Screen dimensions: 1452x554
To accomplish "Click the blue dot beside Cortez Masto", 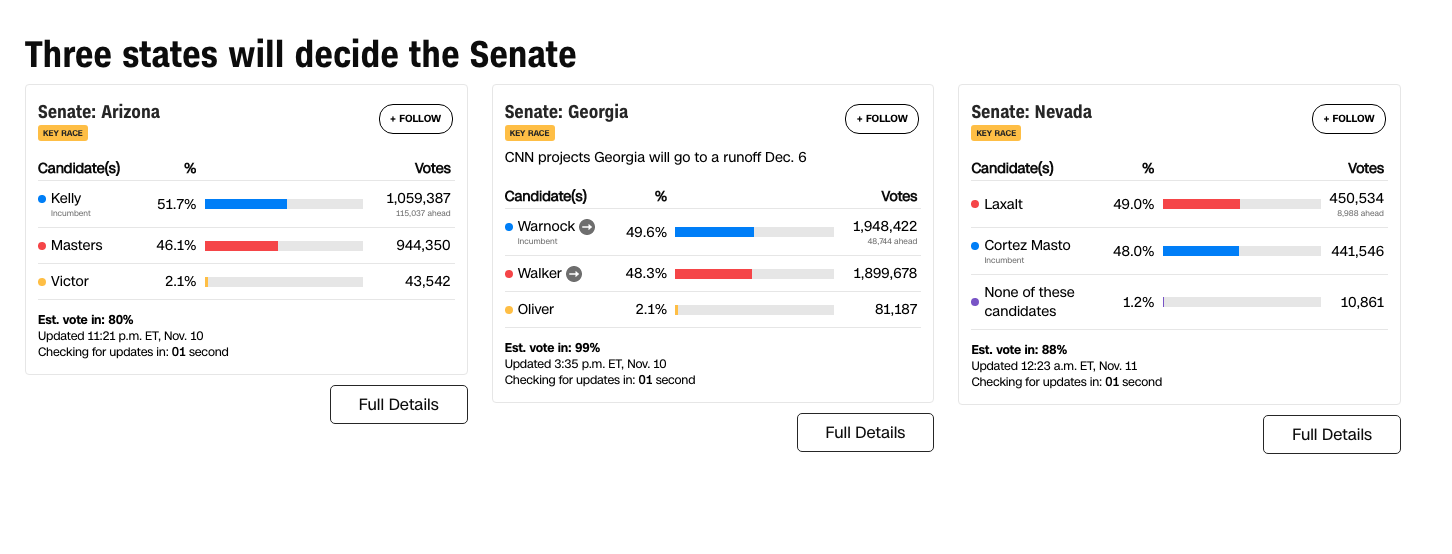I will (x=975, y=245).
